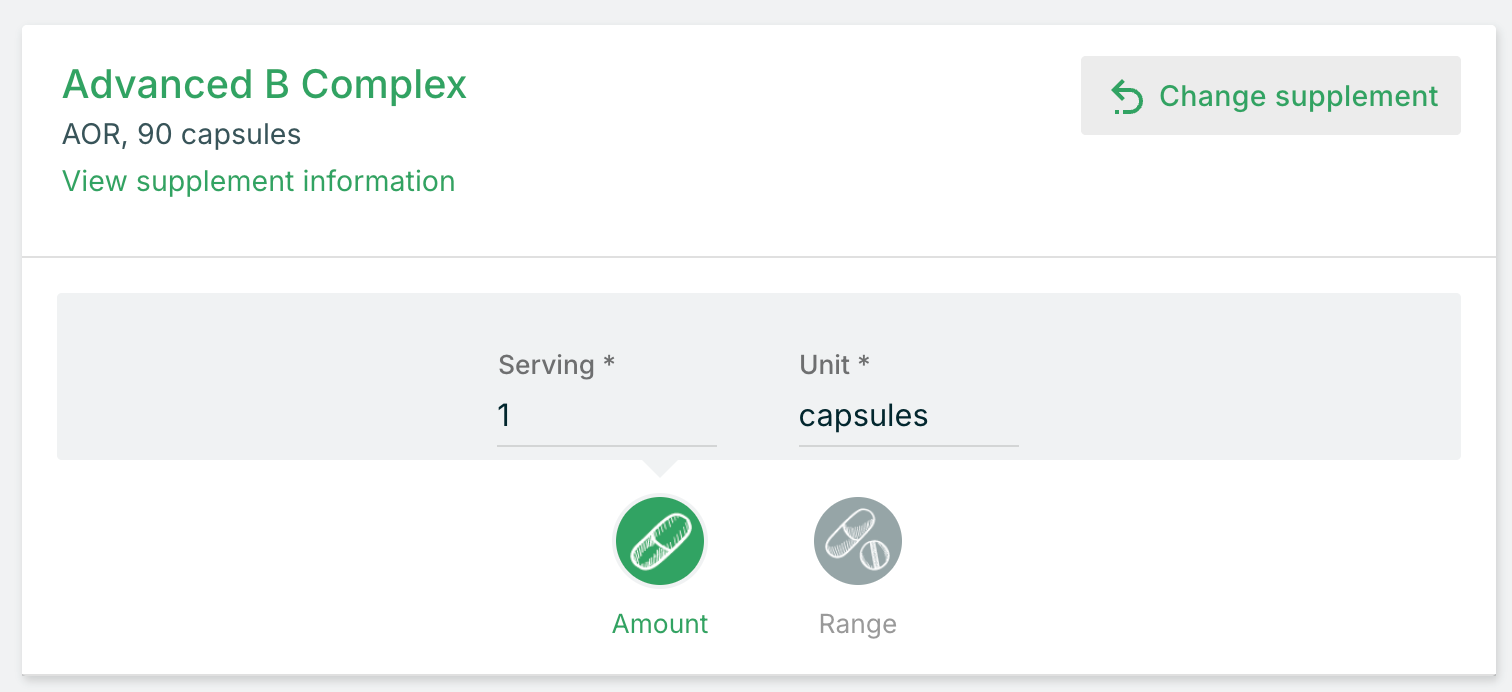Viewport: 1512px width, 692px height.
Task: Click the AOR, 90 capsules subtitle
Action: click(182, 134)
